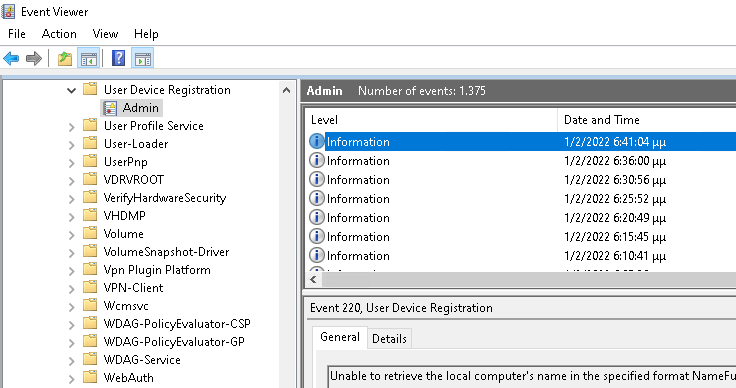Open the File menu
736x388 pixels.
pos(17,34)
